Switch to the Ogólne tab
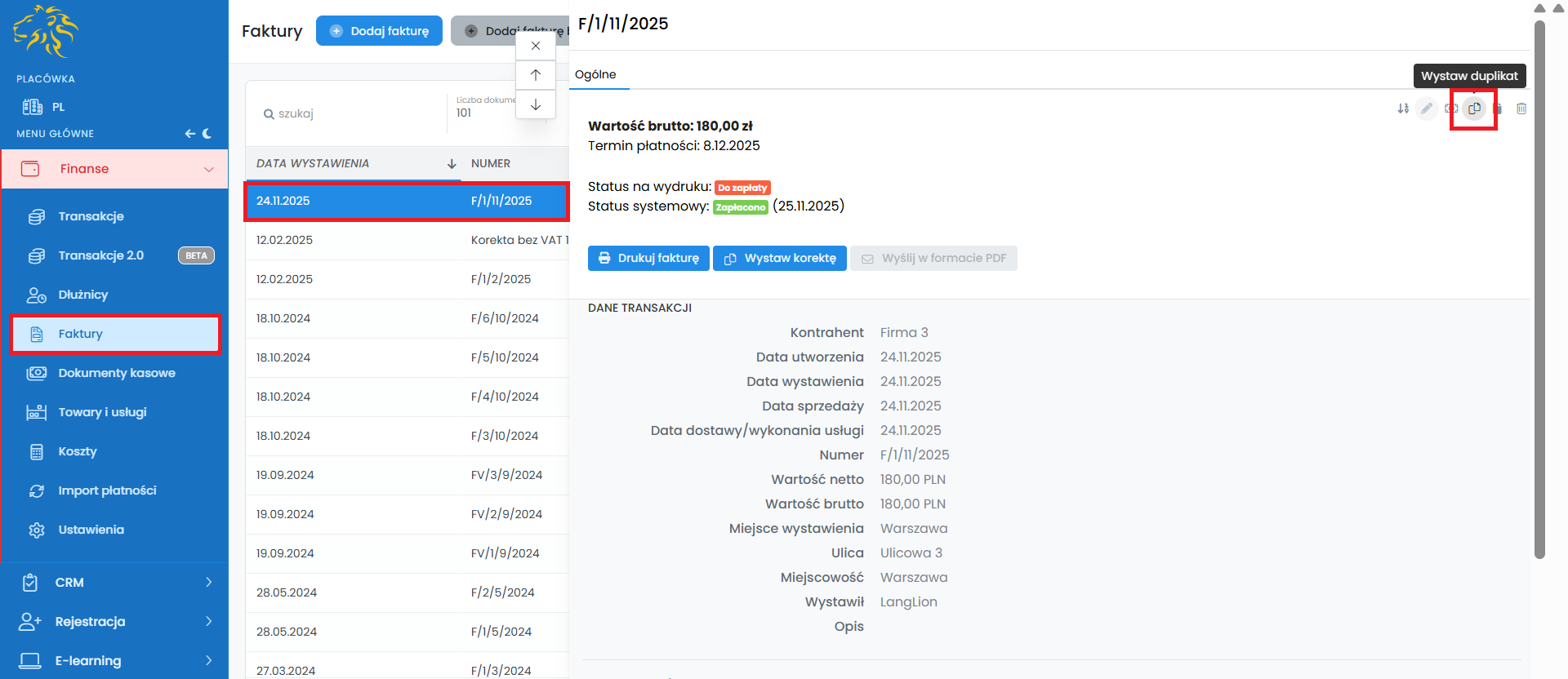Screen dimensions: 1568x679 [595, 74]
